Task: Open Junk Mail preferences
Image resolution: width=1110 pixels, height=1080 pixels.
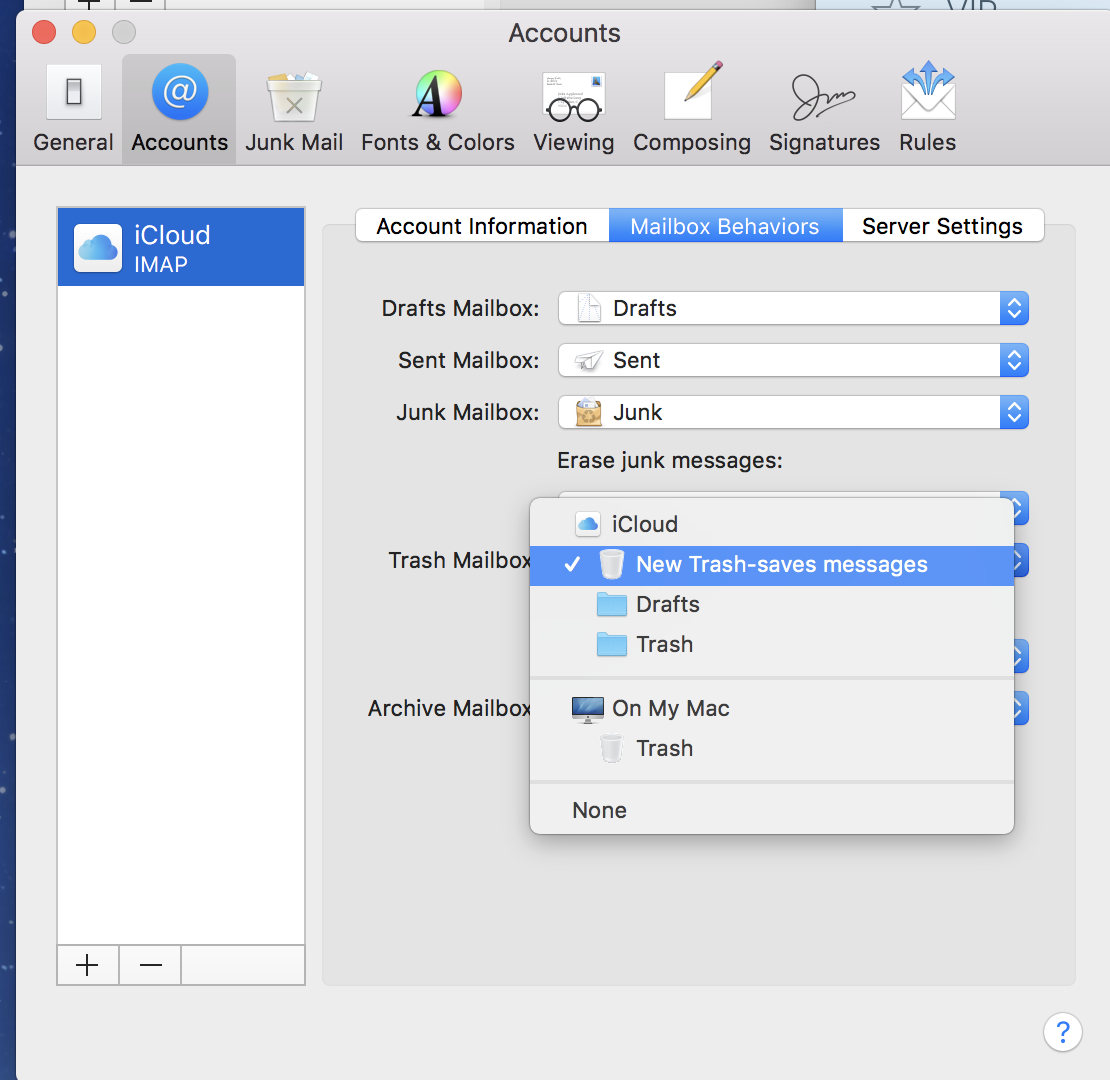Action: [294, 109]
